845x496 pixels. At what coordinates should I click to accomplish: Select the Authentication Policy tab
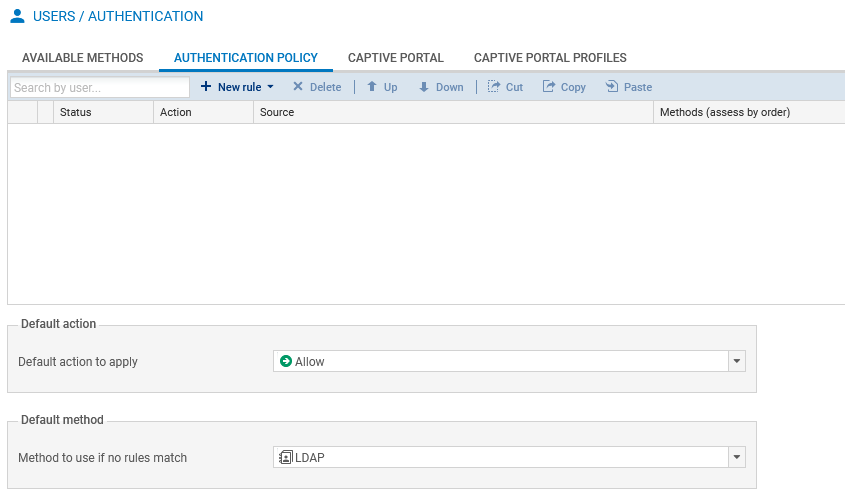[x=246, y=58]
